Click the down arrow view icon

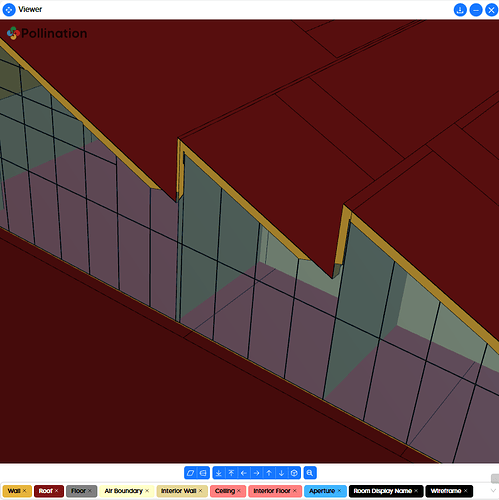(281, 473)
